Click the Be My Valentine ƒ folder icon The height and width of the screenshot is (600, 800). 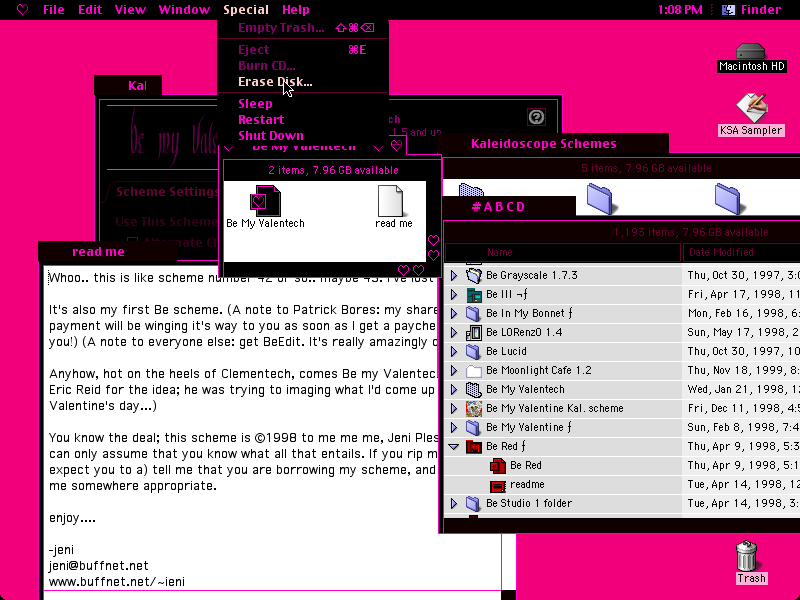point(474,428)
